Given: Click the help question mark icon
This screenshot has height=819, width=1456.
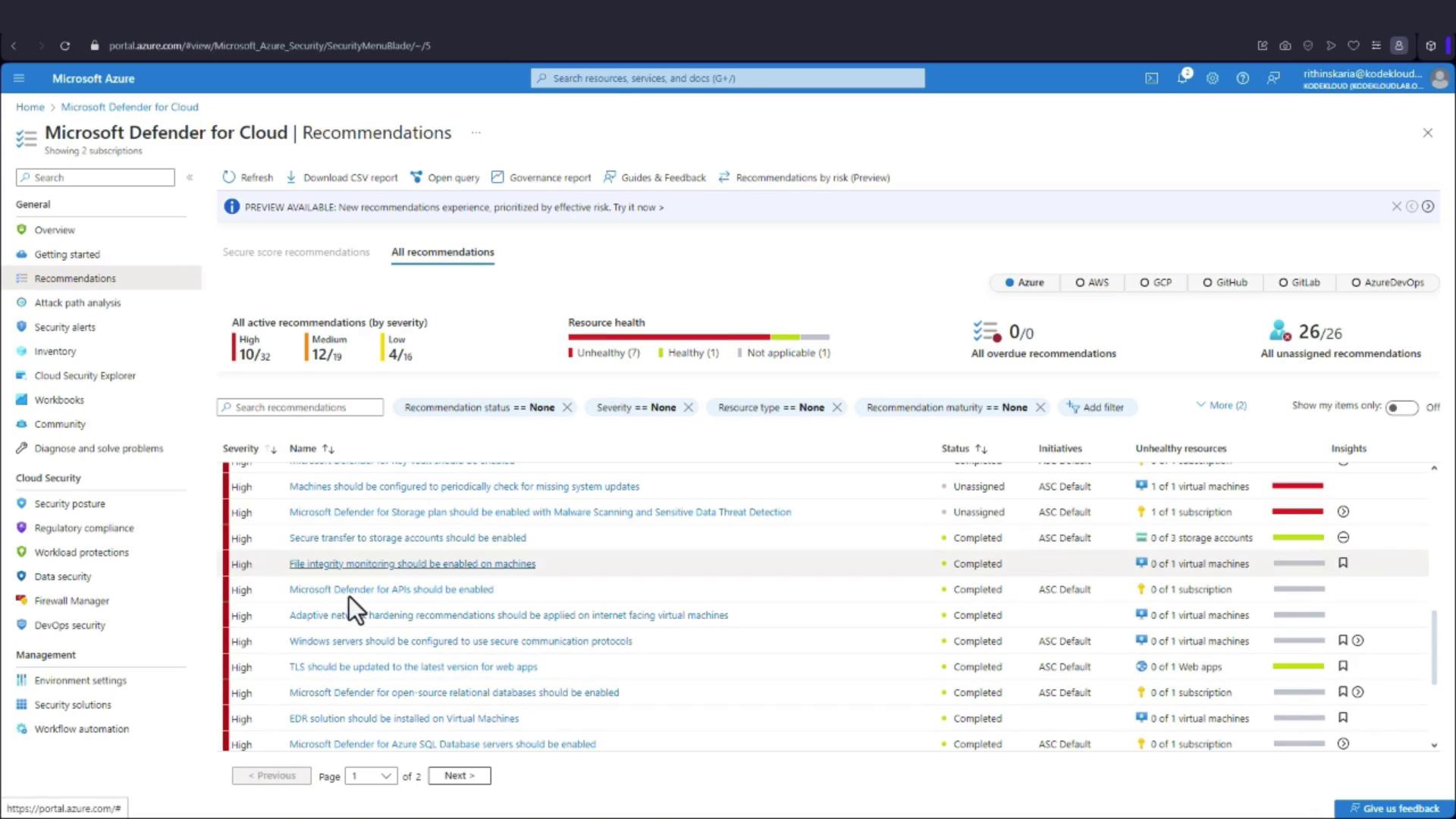Looking at the screenshot, I should 1242,78.
